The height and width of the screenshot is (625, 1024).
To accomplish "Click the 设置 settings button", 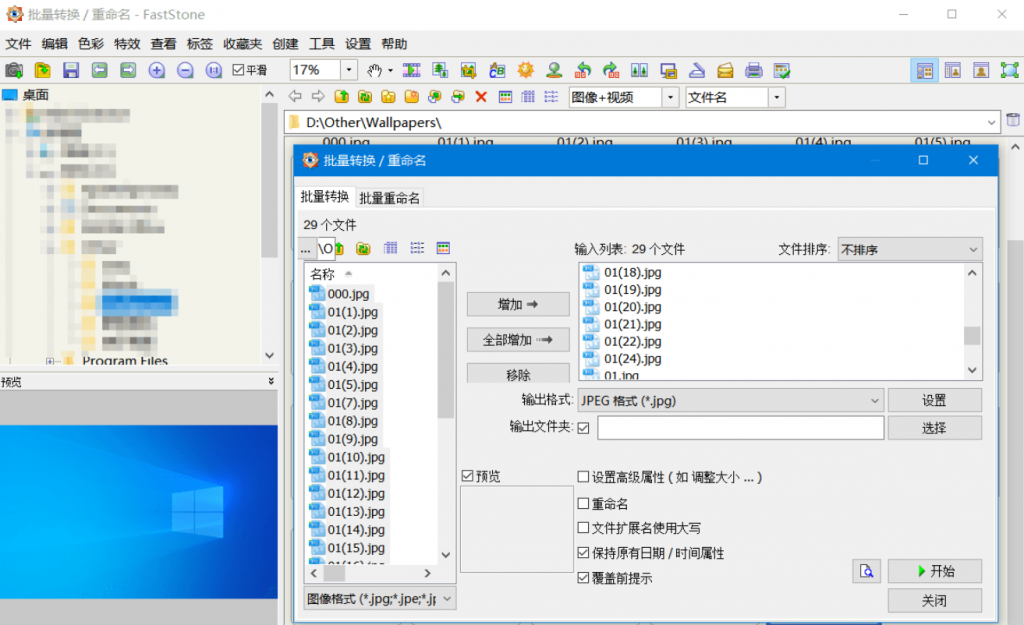I will click(934, 400).
